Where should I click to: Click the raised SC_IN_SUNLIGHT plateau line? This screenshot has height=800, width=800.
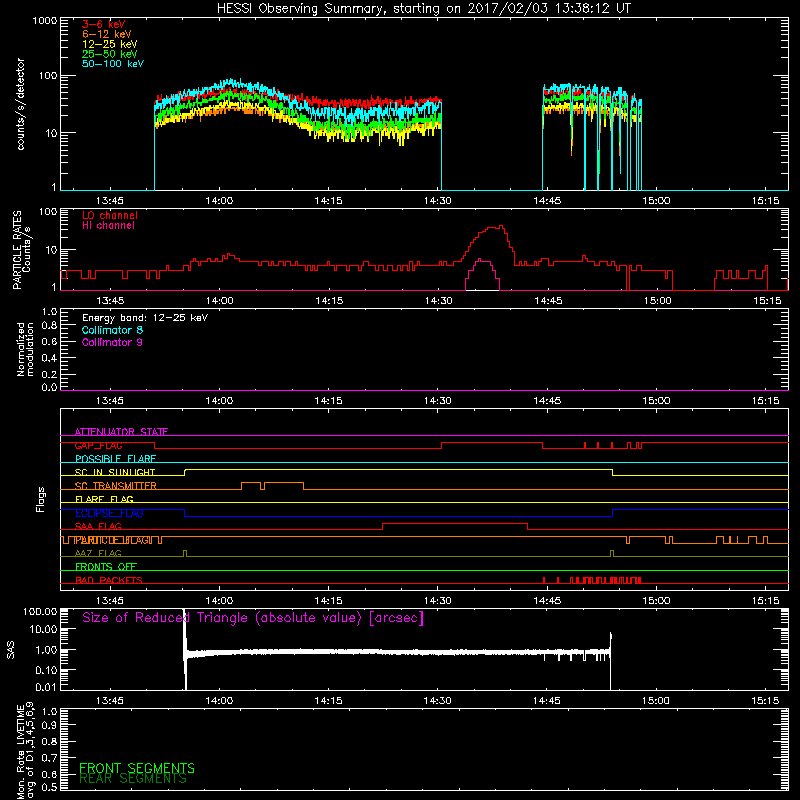point(398,469)
